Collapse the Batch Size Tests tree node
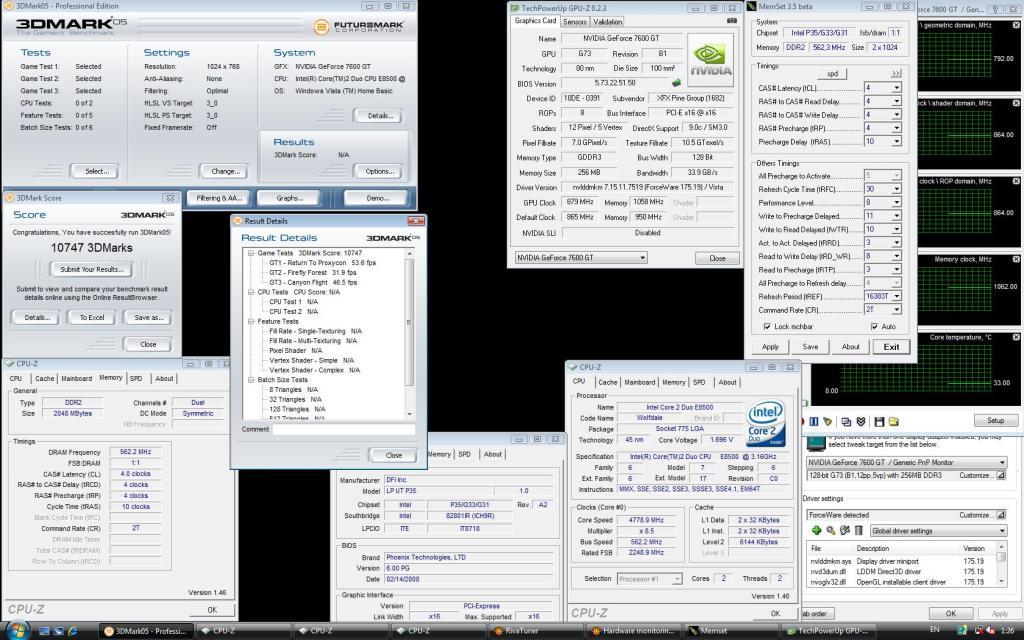 click(x=251, y=379)
